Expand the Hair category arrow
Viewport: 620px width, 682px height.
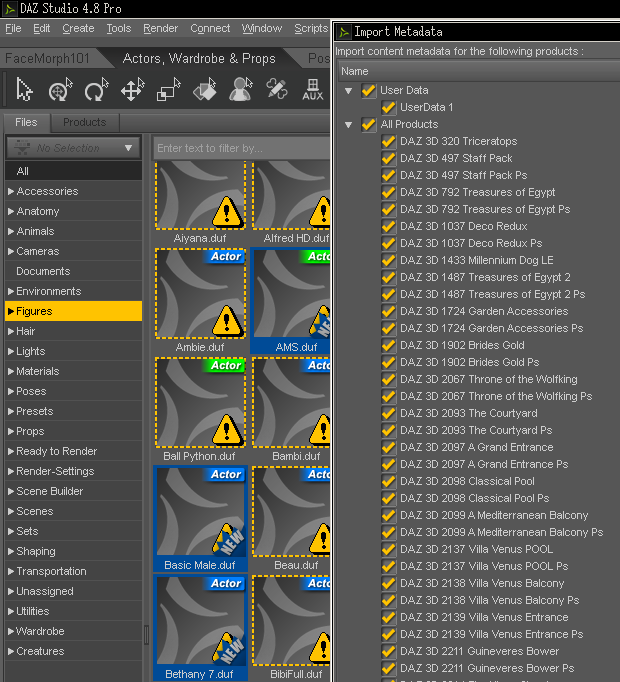[x=11, y=331]
